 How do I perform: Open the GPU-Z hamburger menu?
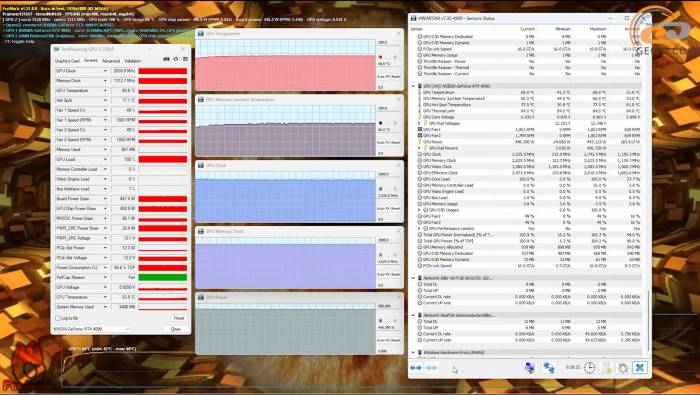click(185, 59)
